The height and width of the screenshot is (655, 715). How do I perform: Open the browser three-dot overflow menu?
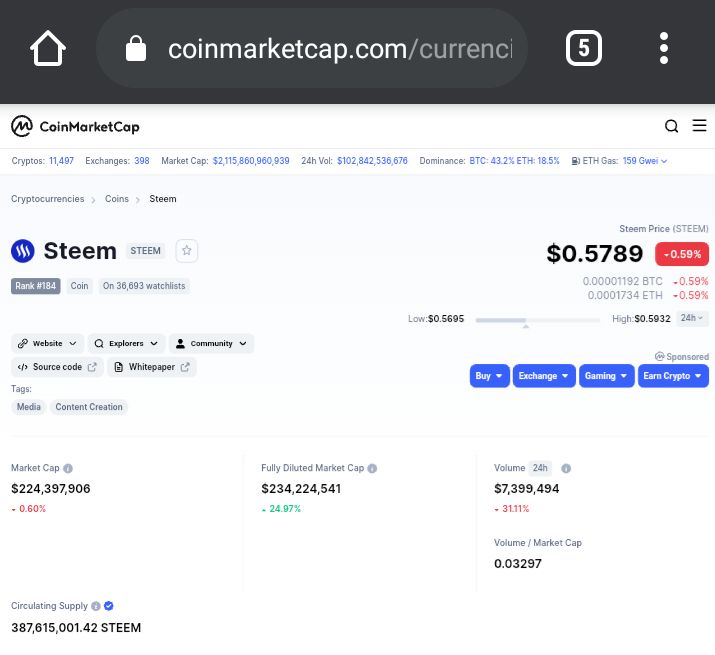pos(664,48)
